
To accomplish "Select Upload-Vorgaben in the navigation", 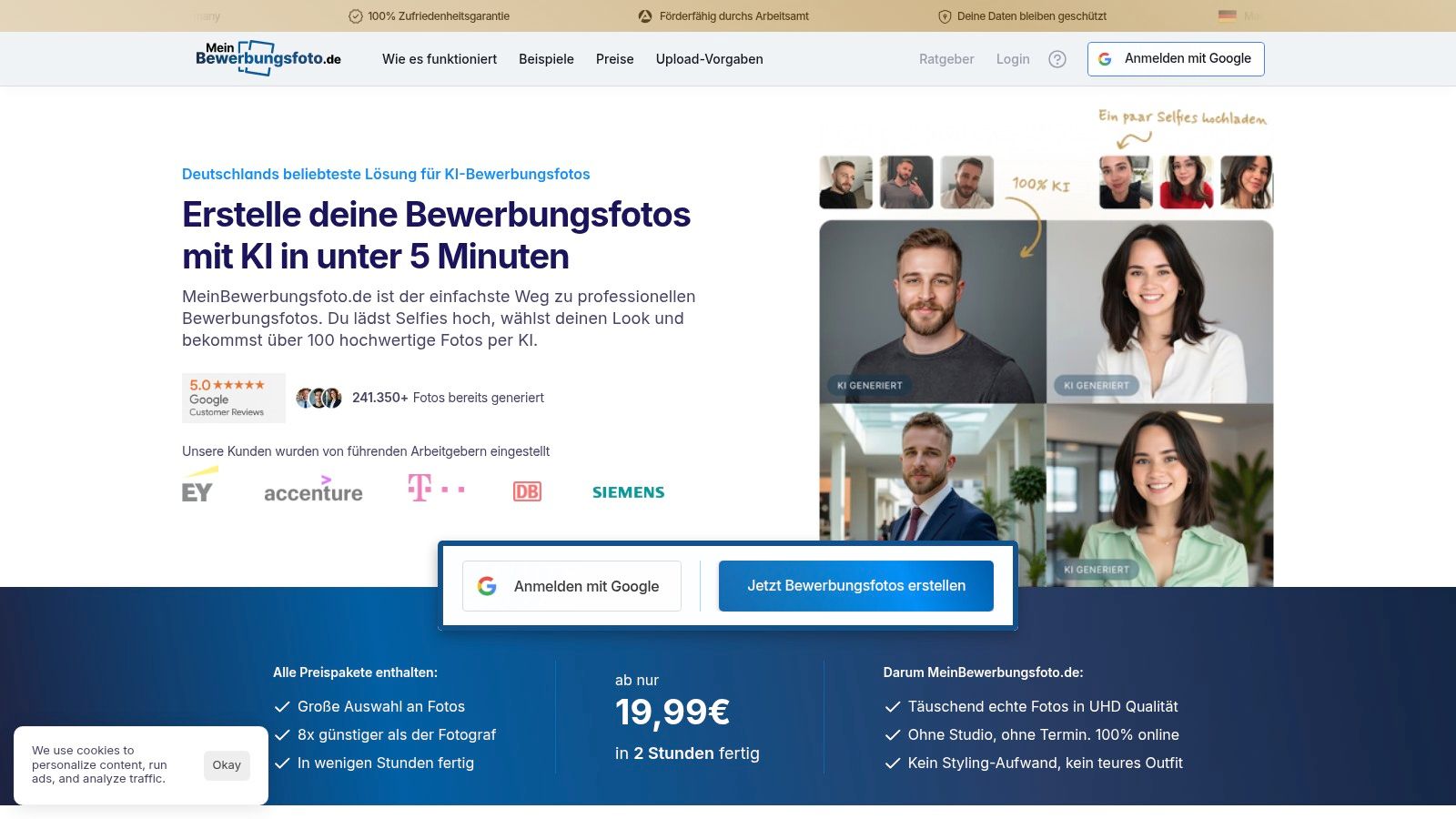I will coord(709,58).
